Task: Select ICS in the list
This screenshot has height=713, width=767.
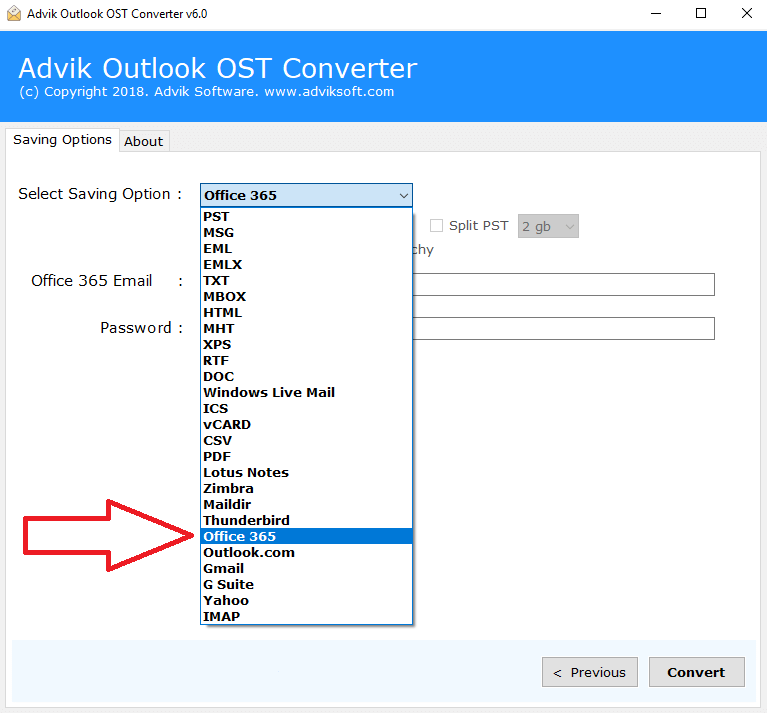Action: pos(306,408)
